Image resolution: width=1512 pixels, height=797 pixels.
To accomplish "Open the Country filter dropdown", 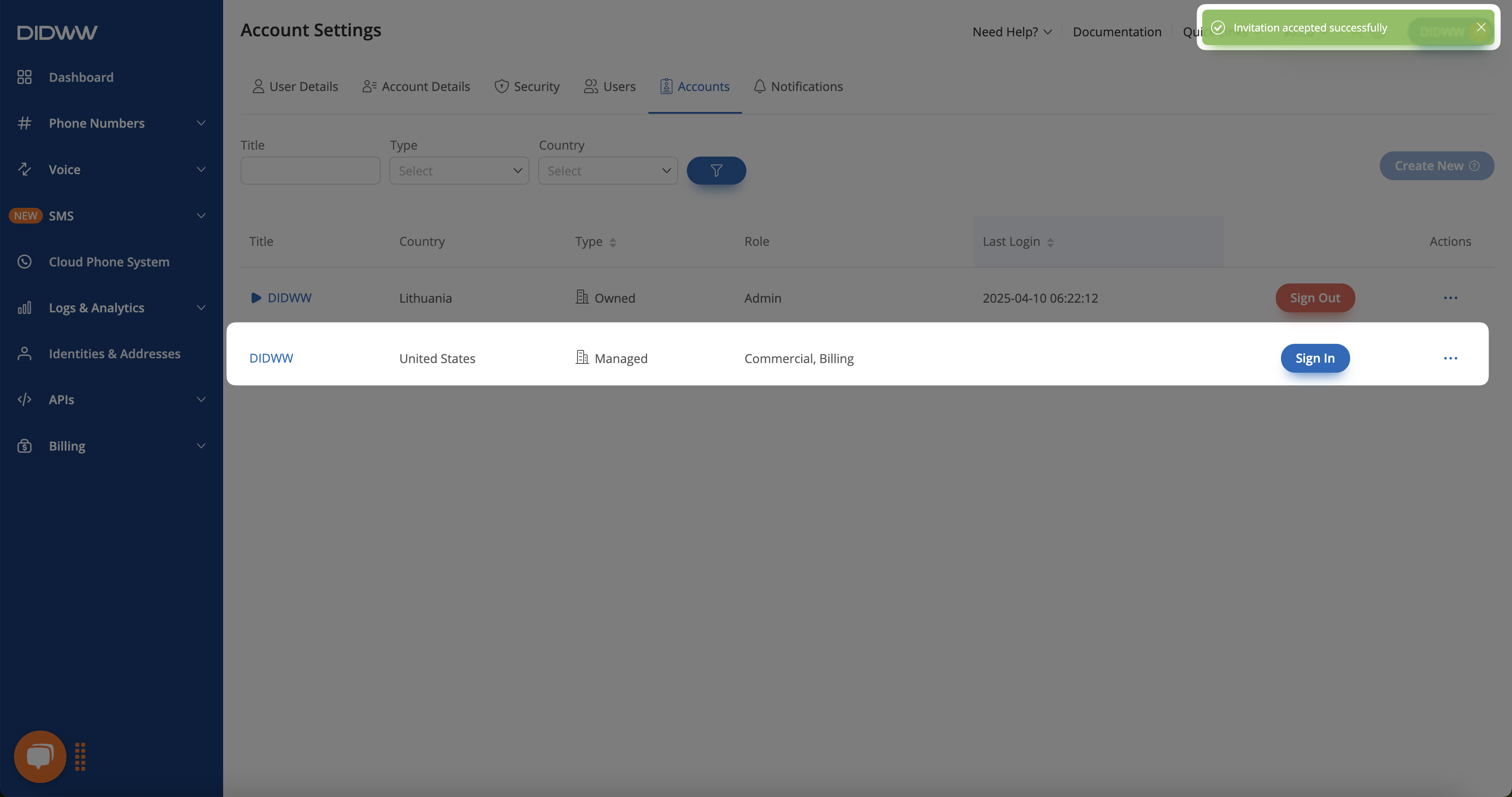I will [x=608, y=171].
